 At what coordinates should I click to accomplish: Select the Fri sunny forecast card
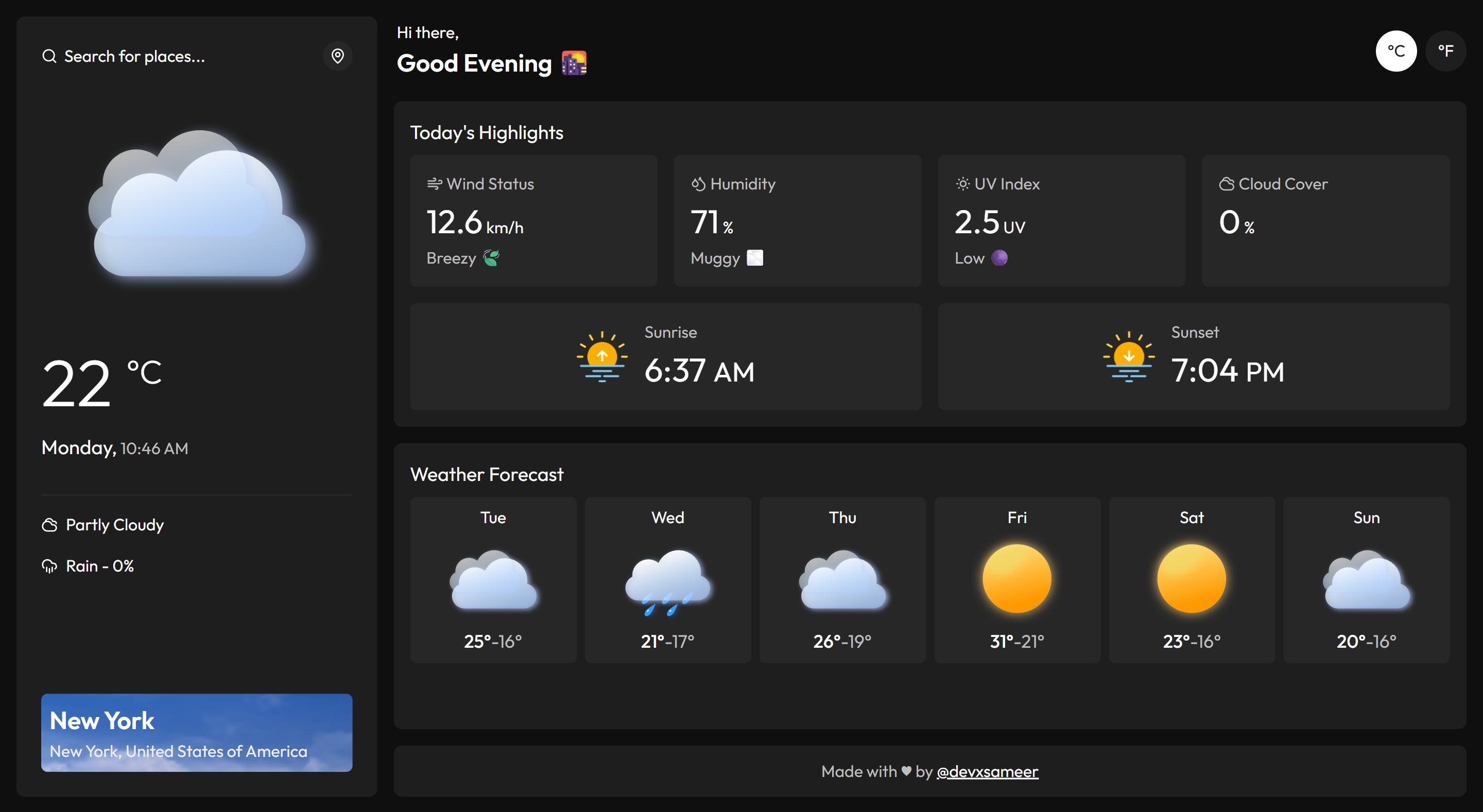[1016, 579]
